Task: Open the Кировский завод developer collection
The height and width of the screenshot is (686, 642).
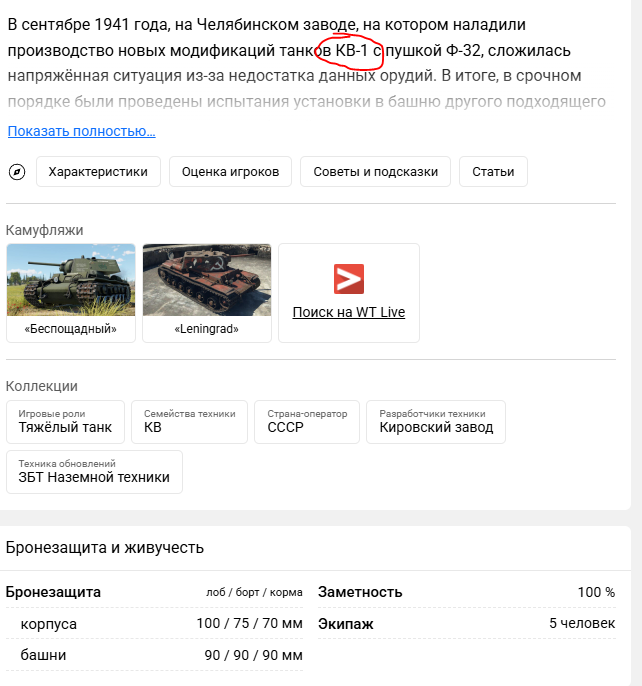Action: [x=436, y=422]
